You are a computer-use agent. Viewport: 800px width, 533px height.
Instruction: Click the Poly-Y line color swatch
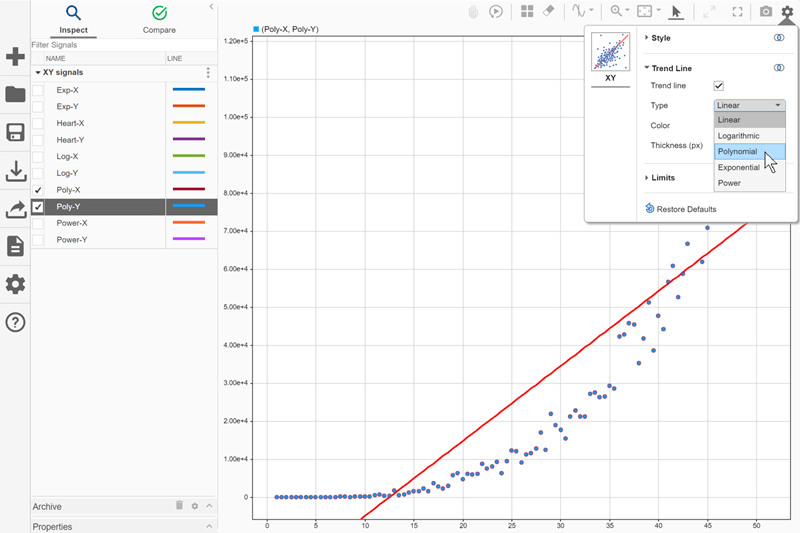point(189,206)
